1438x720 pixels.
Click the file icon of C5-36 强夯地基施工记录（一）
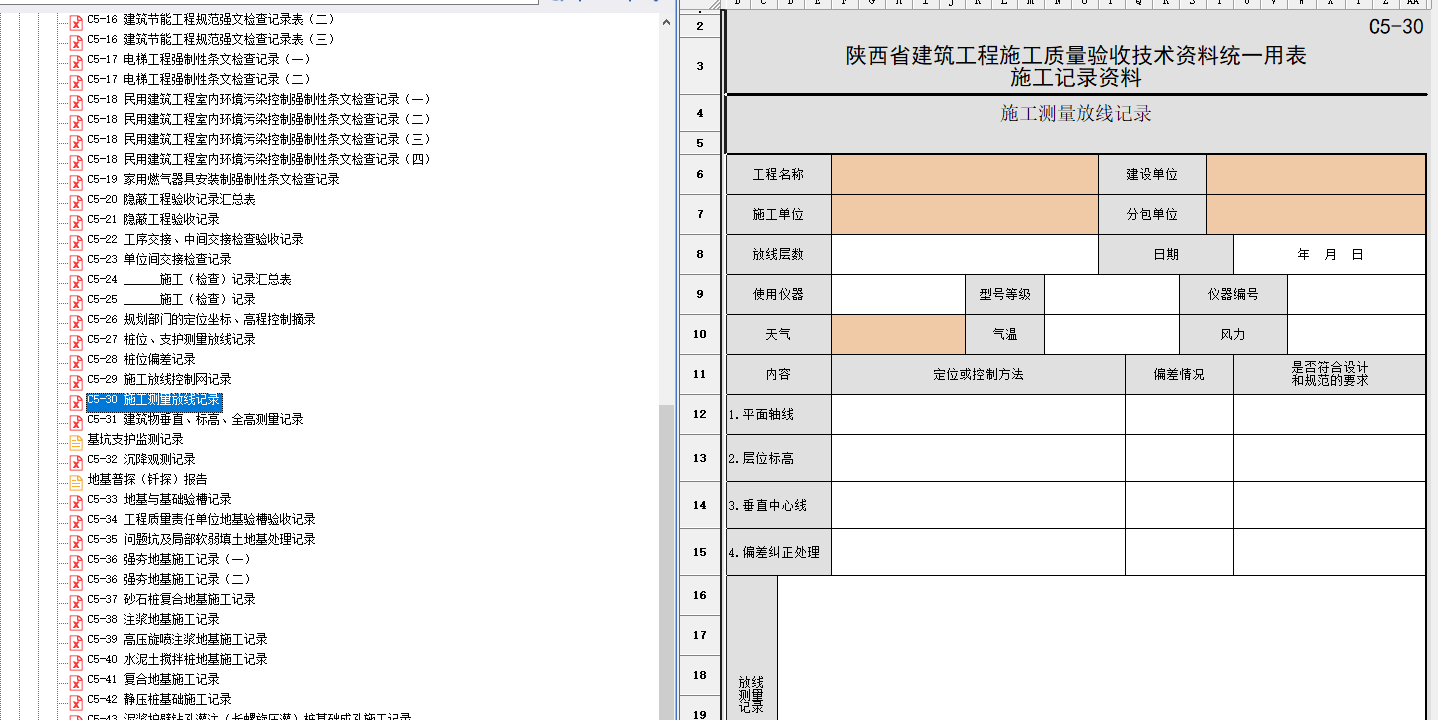pyautogui.click(x=76, y=561)
